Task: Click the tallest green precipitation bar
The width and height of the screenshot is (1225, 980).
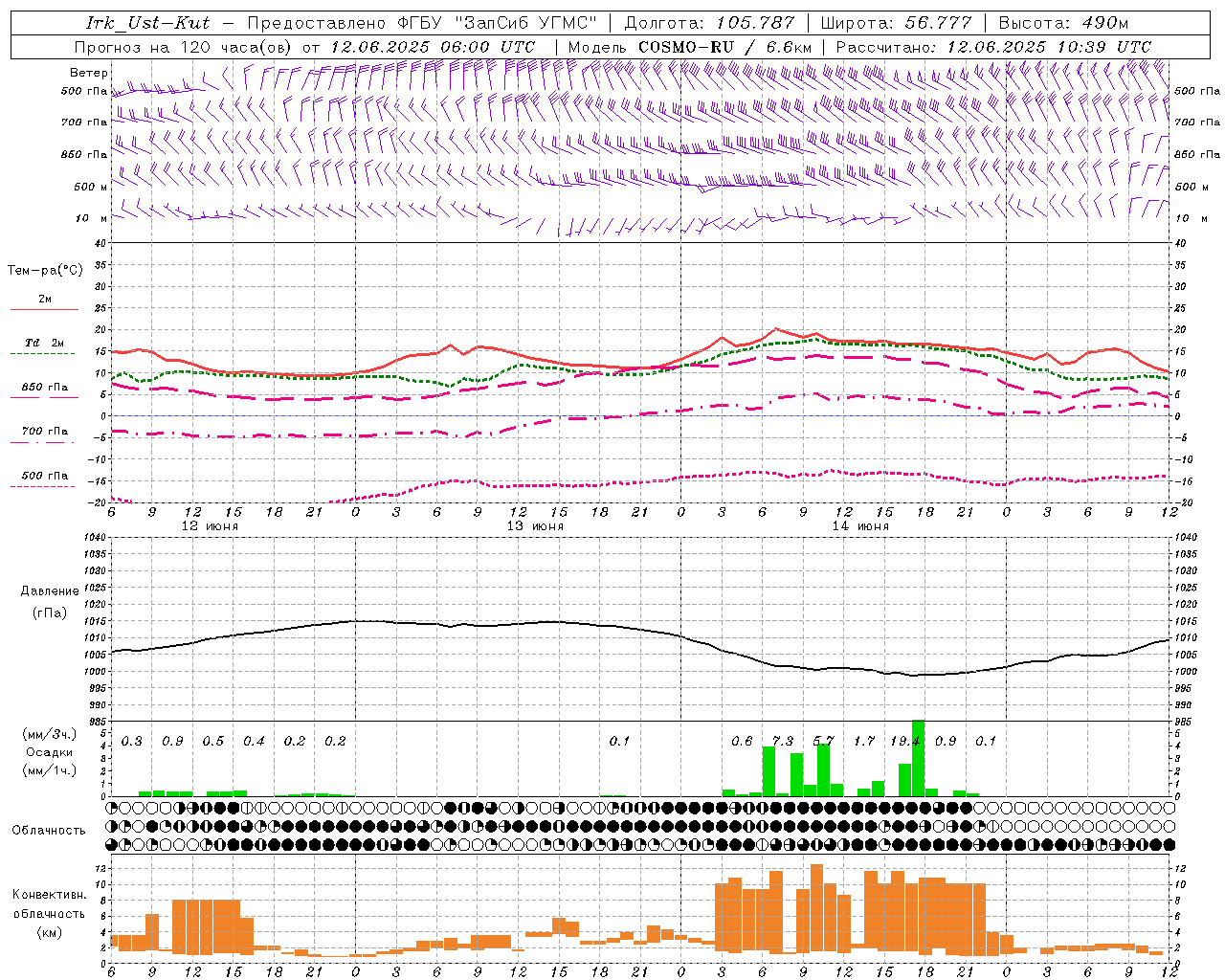Action: [x=918, y=758]
